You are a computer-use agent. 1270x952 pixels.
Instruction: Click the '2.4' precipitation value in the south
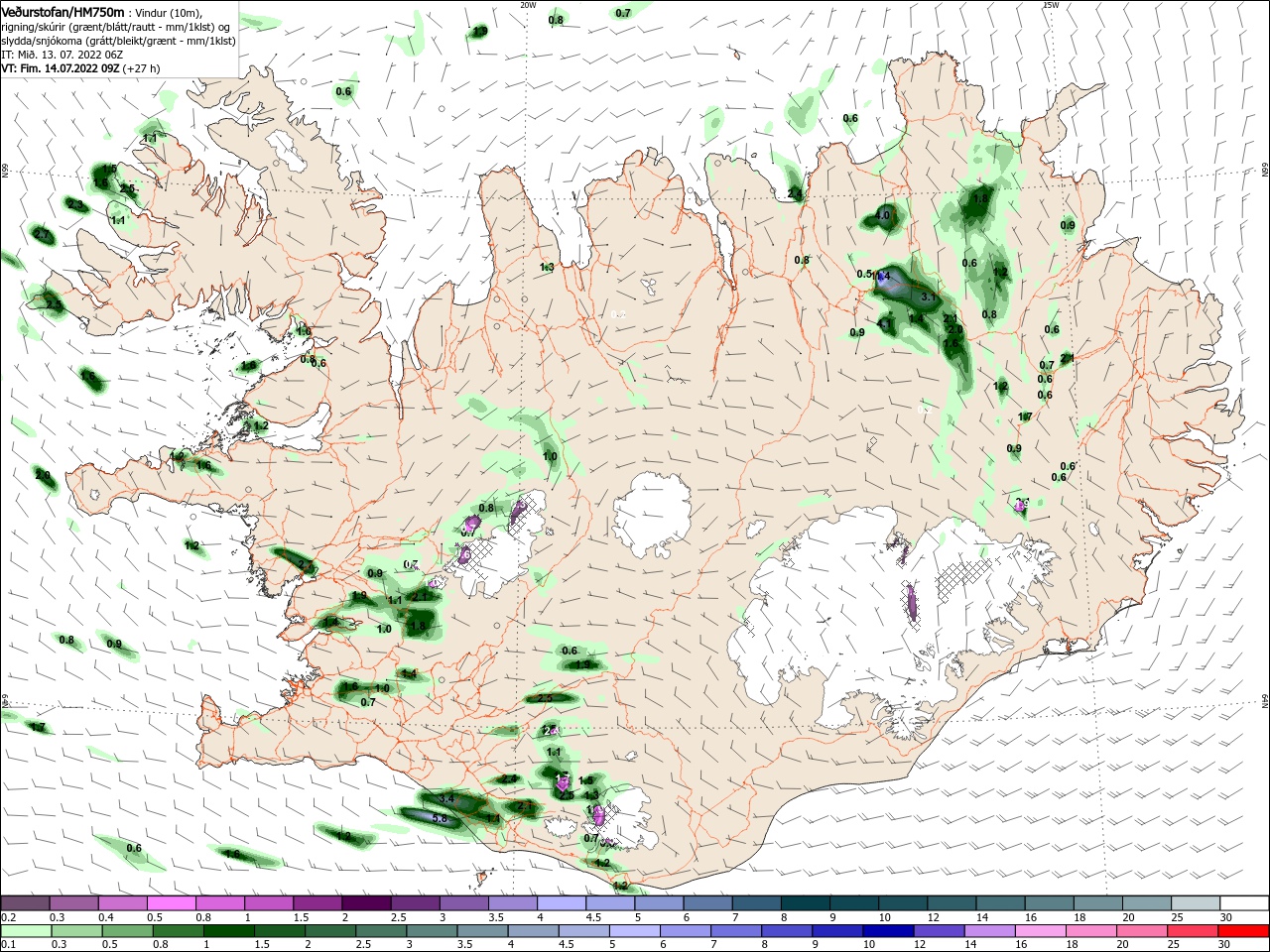pyautogui.click(x=509, y=778)
